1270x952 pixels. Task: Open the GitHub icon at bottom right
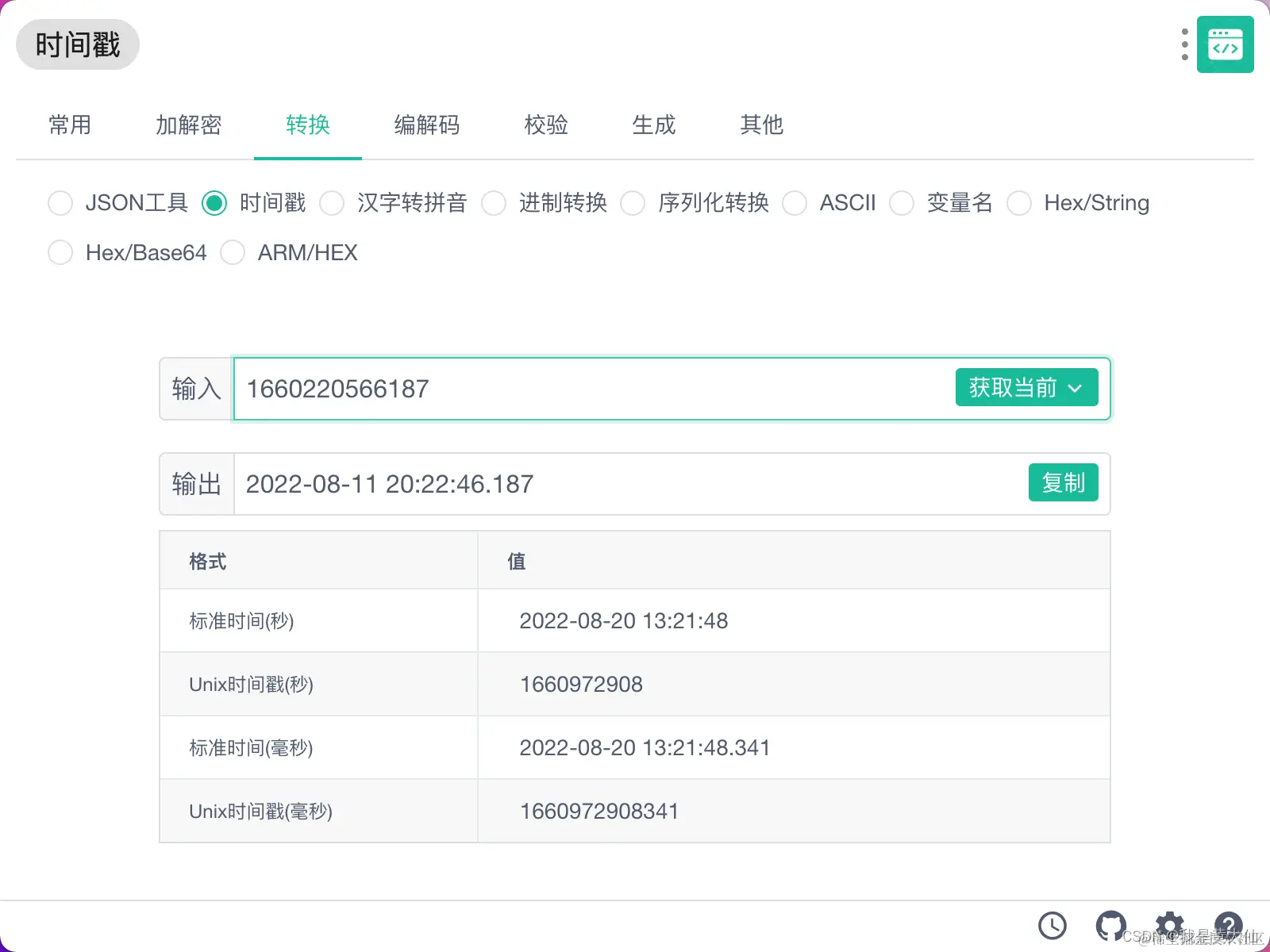click(1110, 925)
